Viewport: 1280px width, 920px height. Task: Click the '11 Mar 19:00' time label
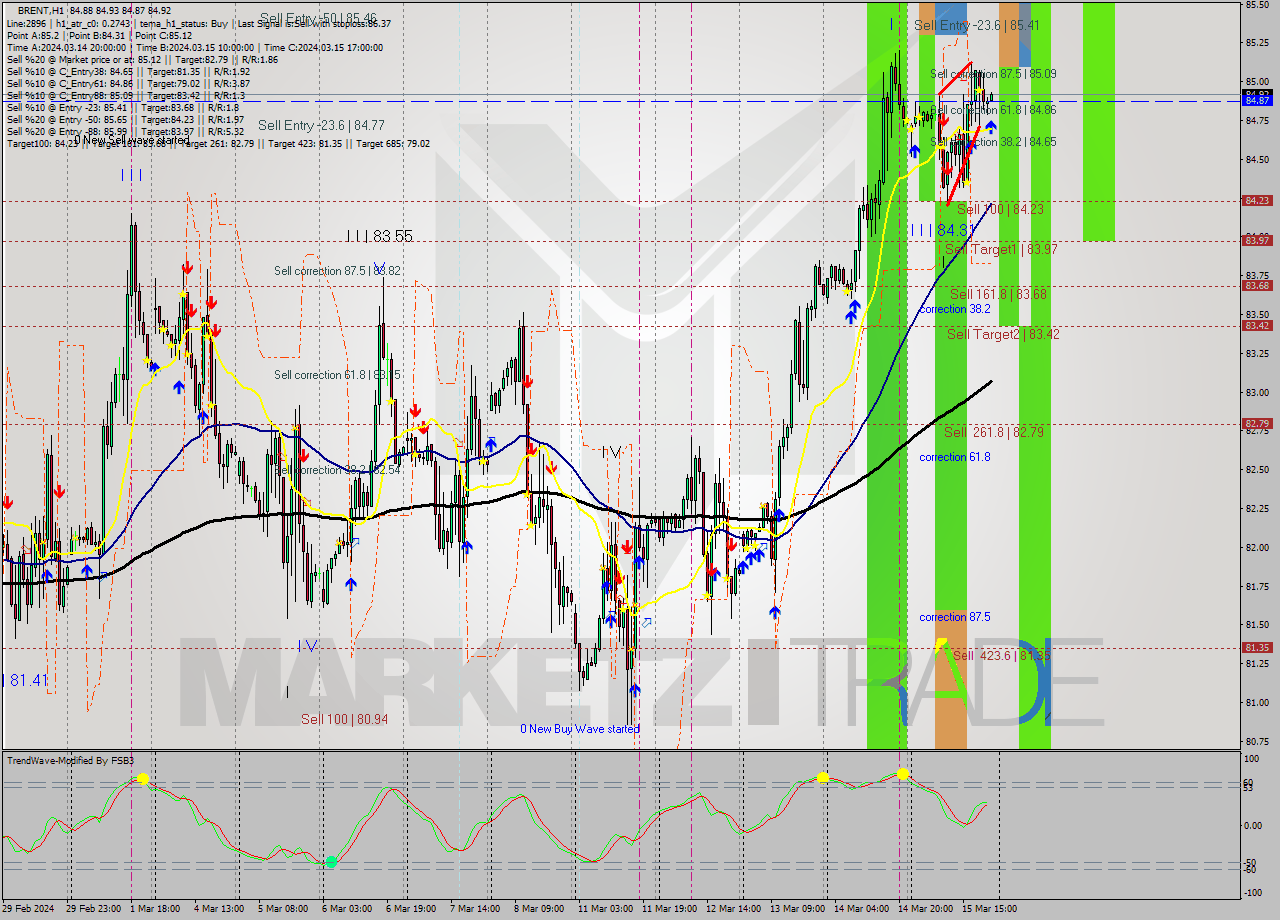pos(669,908)
